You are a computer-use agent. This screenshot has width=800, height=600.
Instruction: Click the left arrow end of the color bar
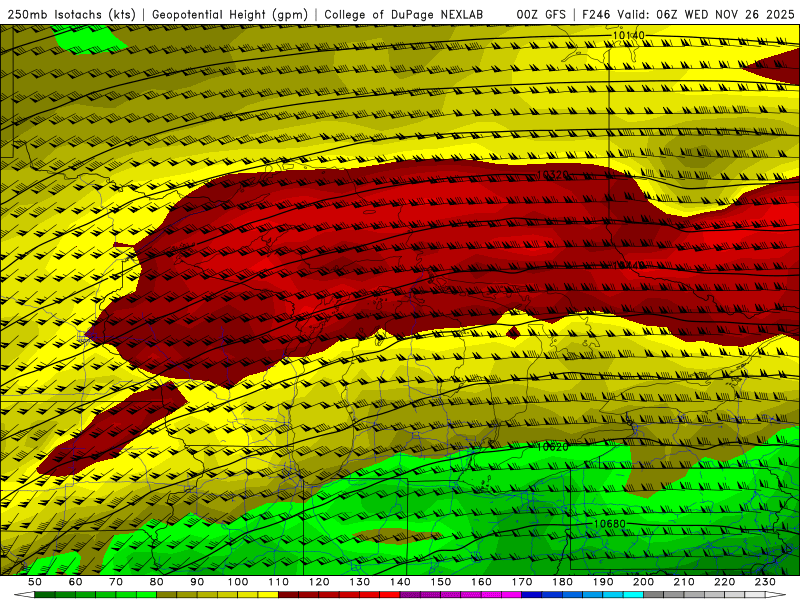coord(24,595)
